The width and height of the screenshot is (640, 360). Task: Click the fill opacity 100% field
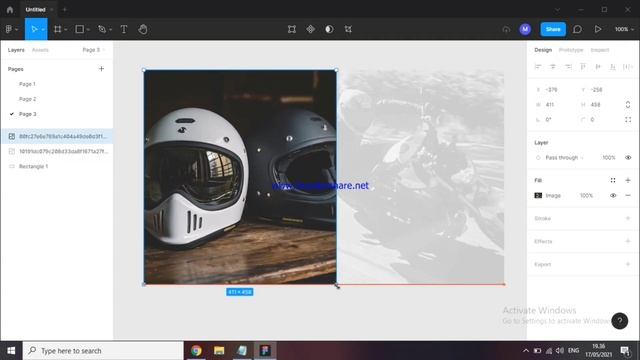[x=586, y=196]
